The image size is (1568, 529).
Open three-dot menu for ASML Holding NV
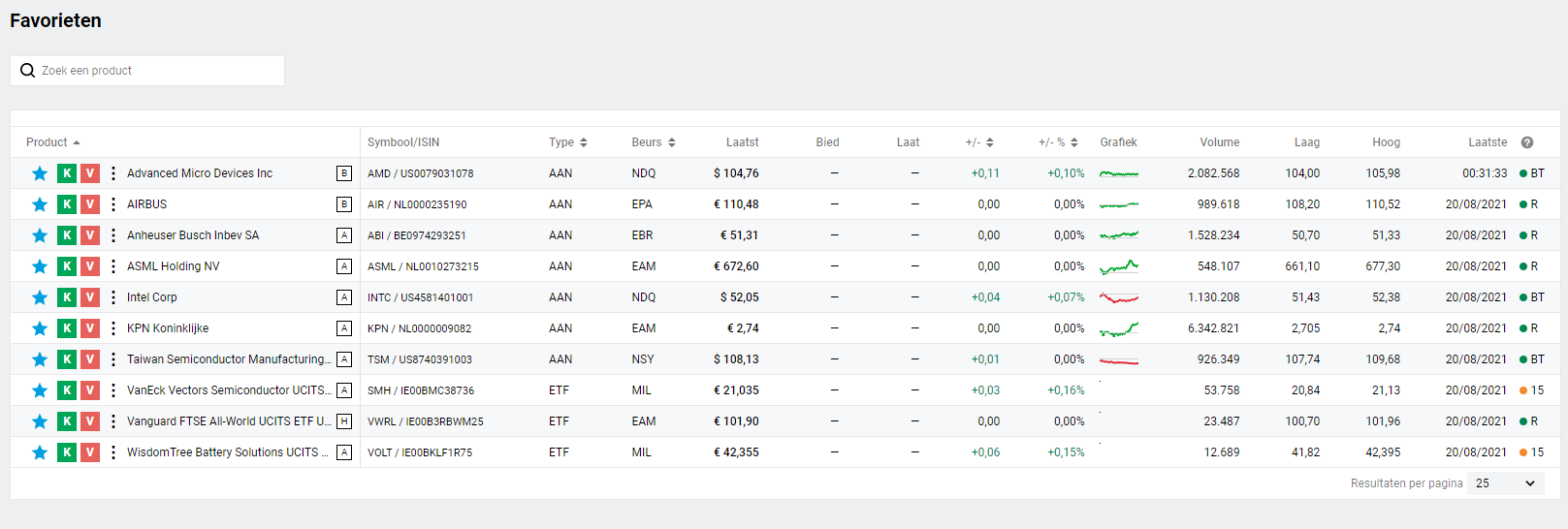[x=113, y=266]
